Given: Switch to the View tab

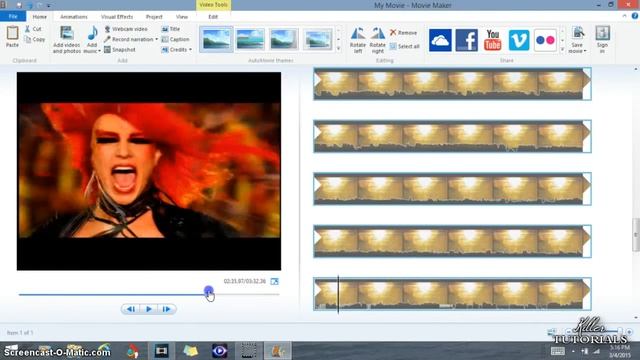Looking at the screenshot, I should click(x=182, y=17).
